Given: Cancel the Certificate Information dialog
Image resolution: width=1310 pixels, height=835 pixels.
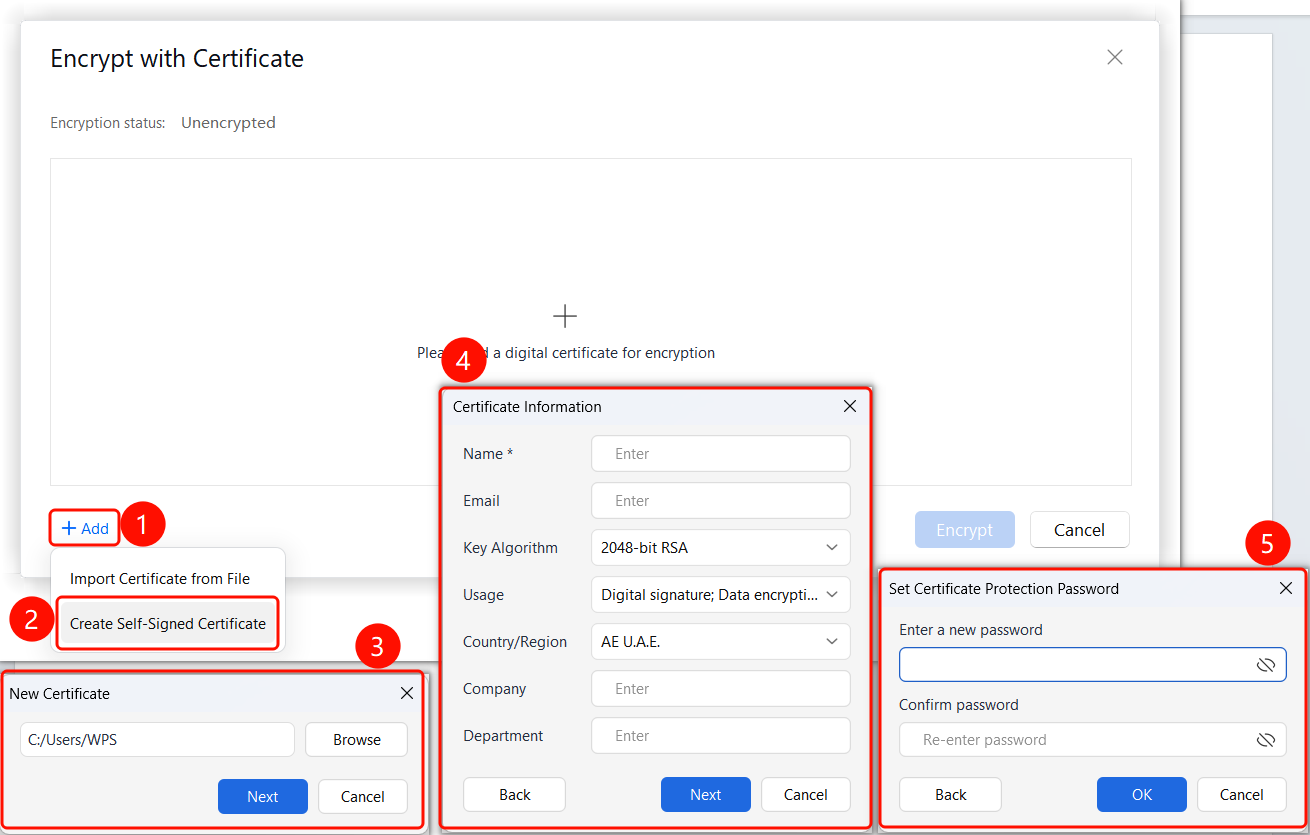Looking at the screenshot, I should pos(806,794).
